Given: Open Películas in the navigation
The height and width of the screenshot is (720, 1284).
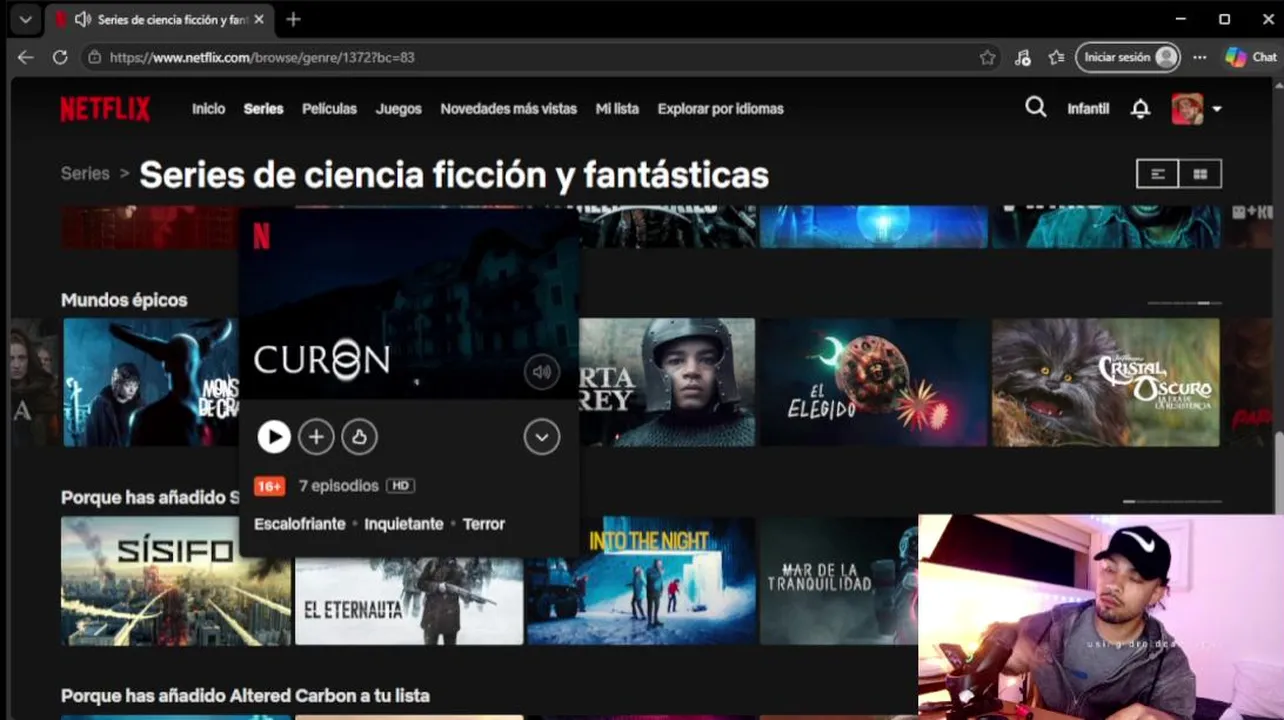Looking at the screenshot, I should [330, 109].
